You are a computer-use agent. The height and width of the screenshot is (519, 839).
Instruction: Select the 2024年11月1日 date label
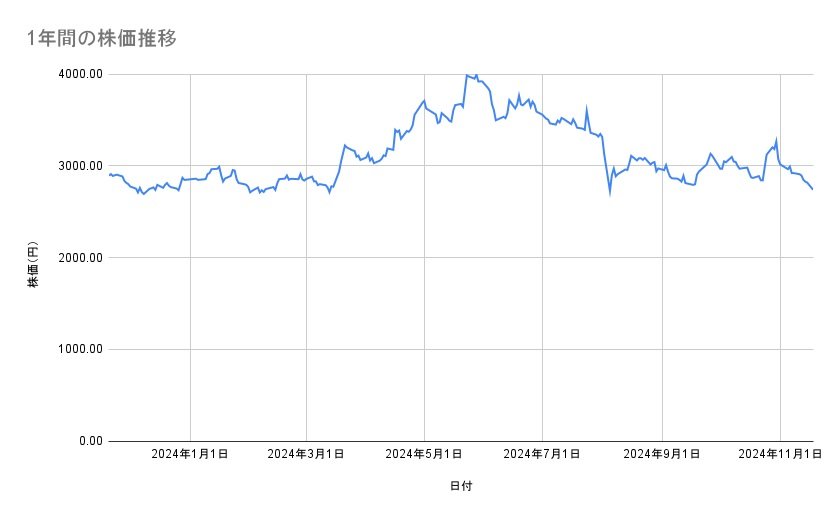click(x=778, y=455)
